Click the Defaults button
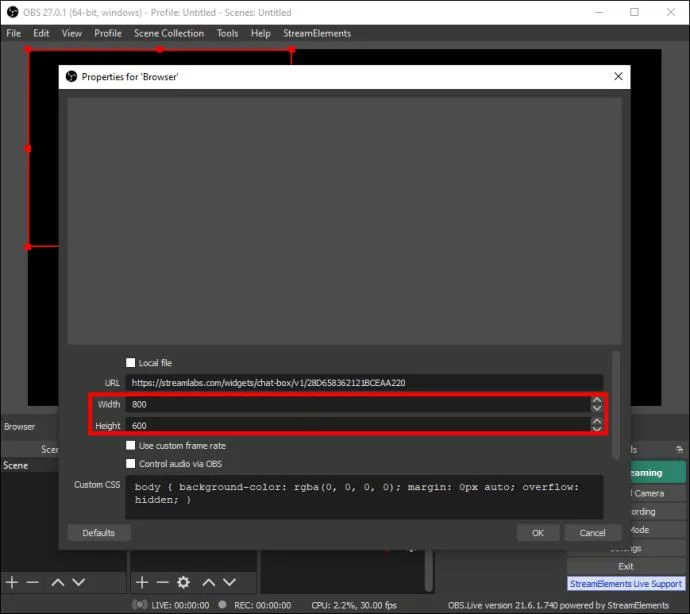 click(99, 533)
